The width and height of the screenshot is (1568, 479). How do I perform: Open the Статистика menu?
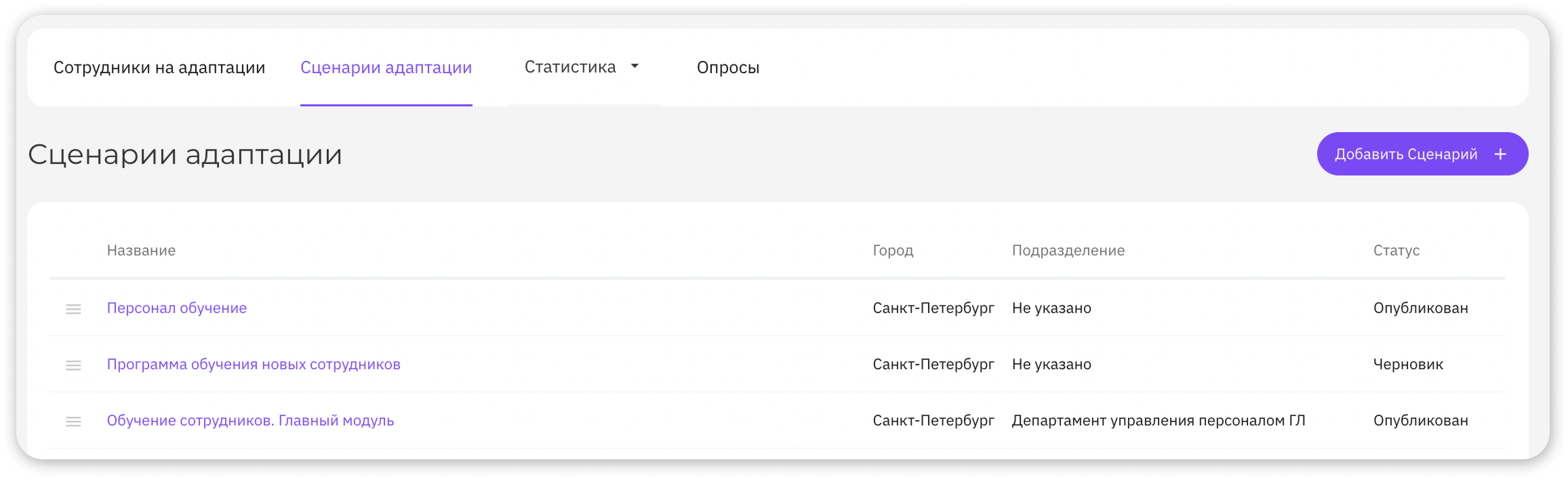570,67
